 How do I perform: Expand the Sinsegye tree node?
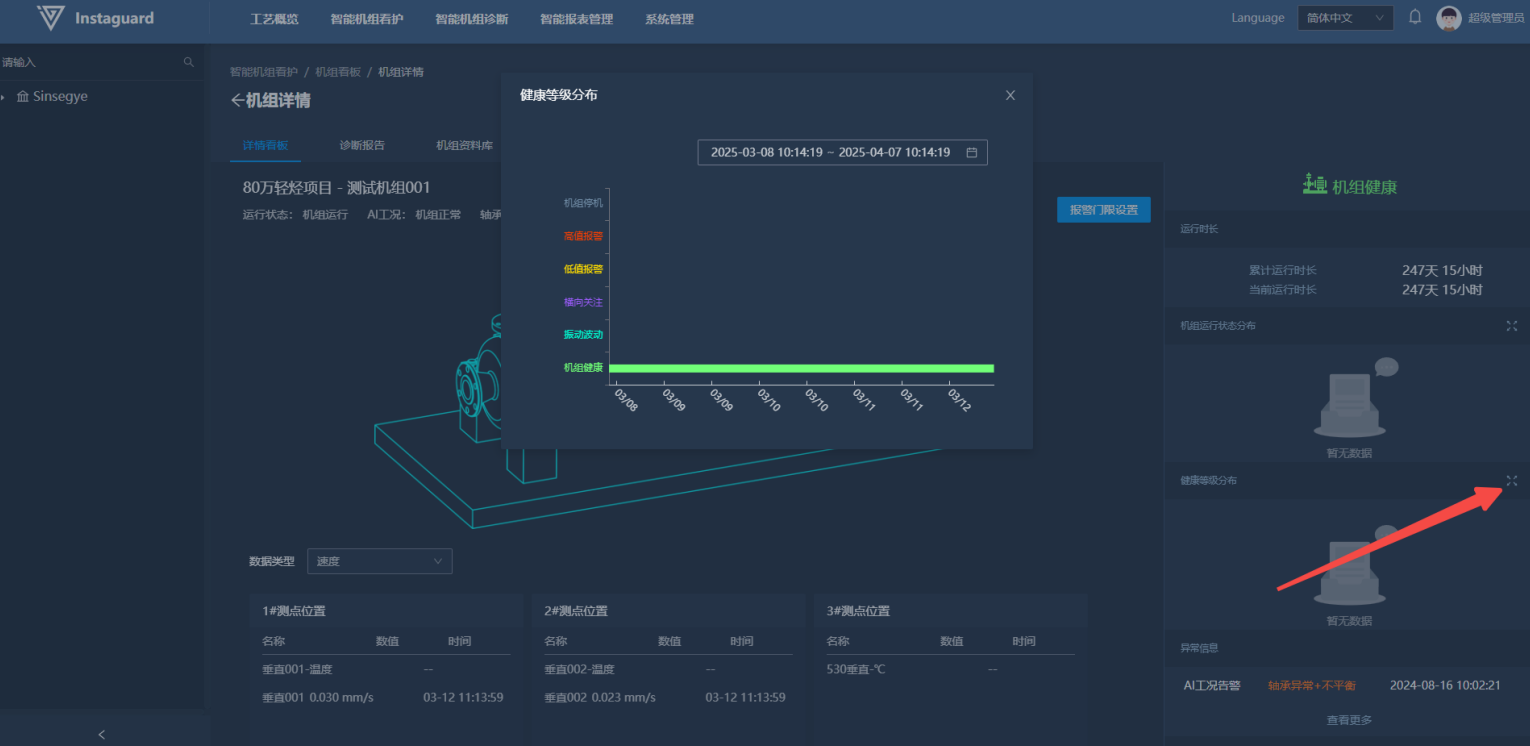pos(4,97)
